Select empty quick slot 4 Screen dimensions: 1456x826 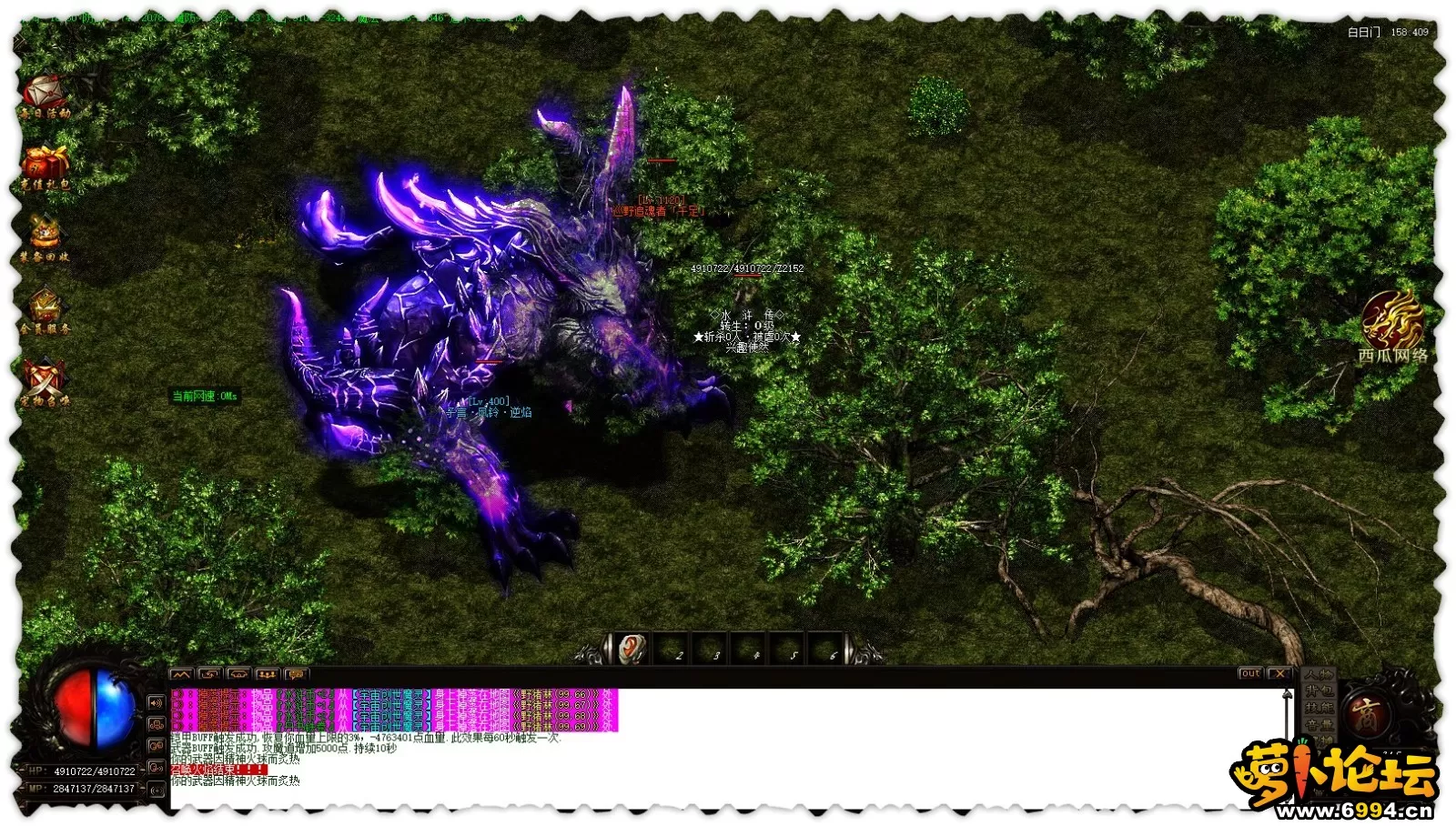click(748, 650)
